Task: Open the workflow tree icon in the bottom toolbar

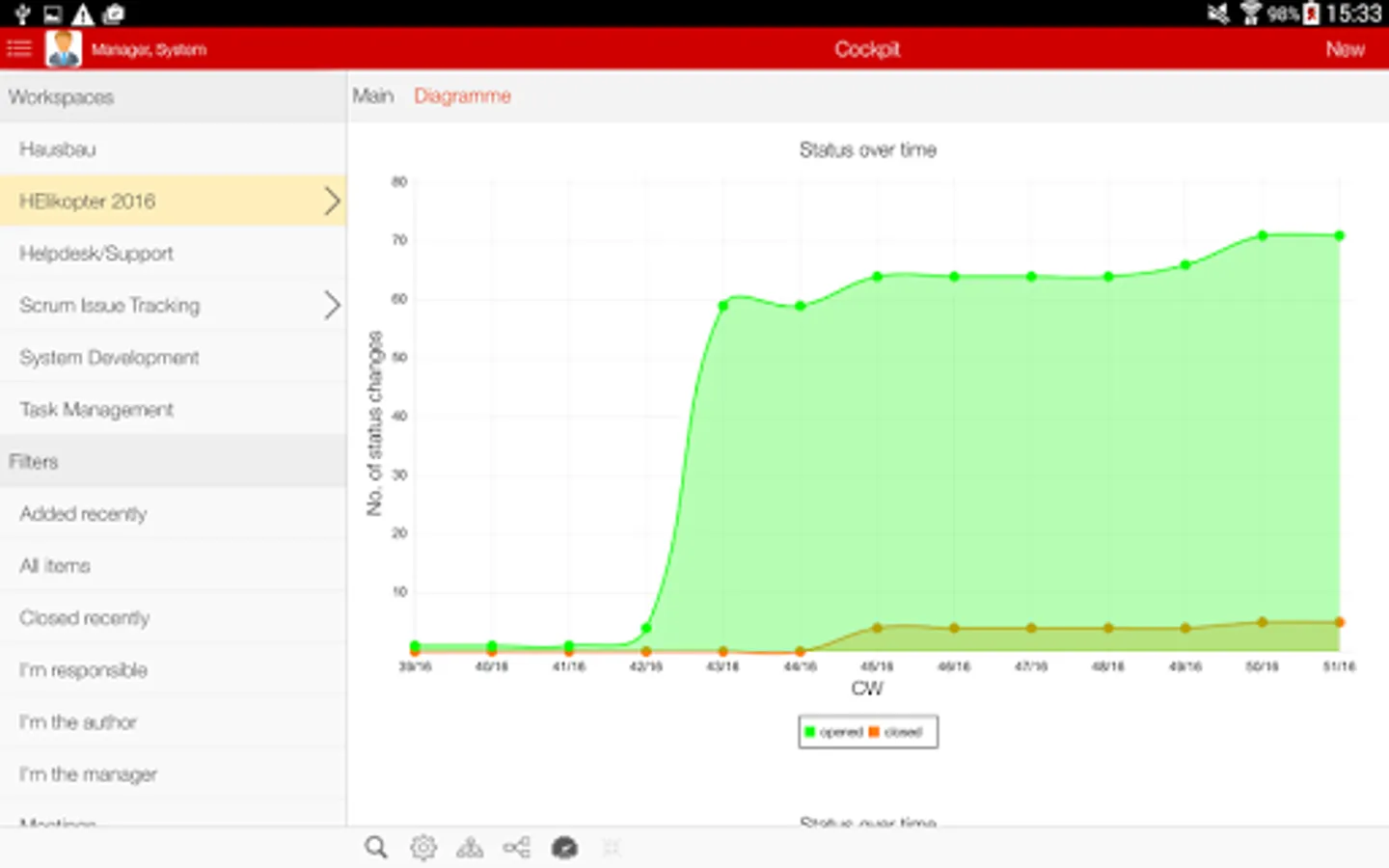Action: pos(516,848)
